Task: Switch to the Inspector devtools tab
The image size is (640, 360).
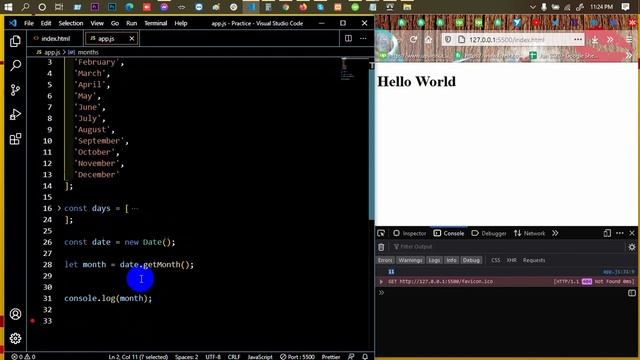Action: click(x=410, y=233)
